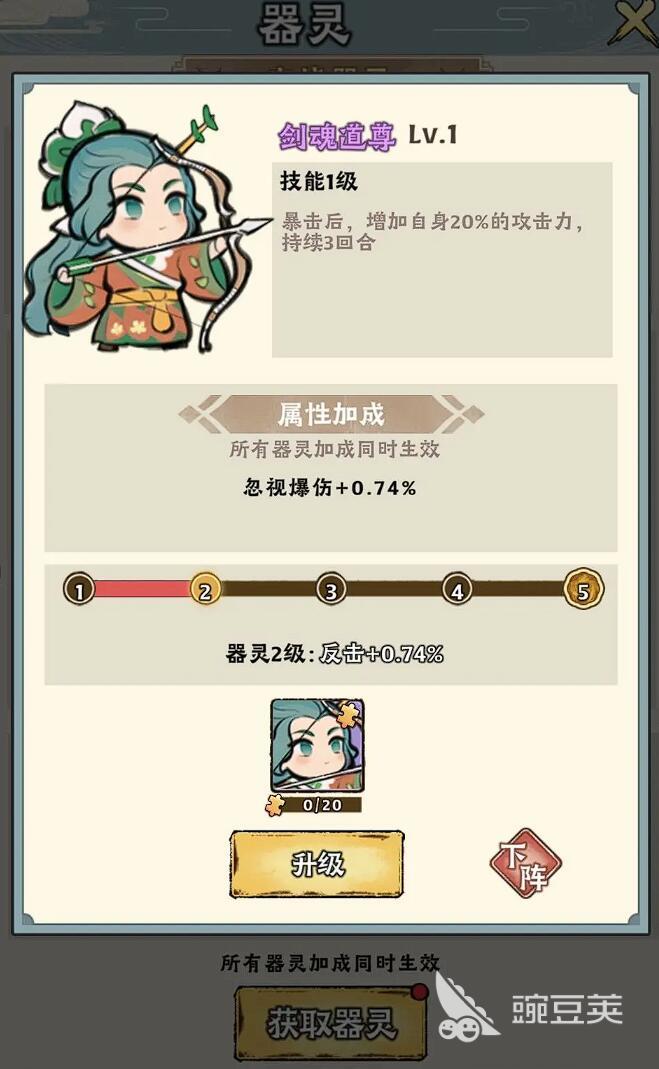This screenshot has width=659, height=1069.
Task: Open 获取器灵 button at bottom
Action: pos(331,1024)
